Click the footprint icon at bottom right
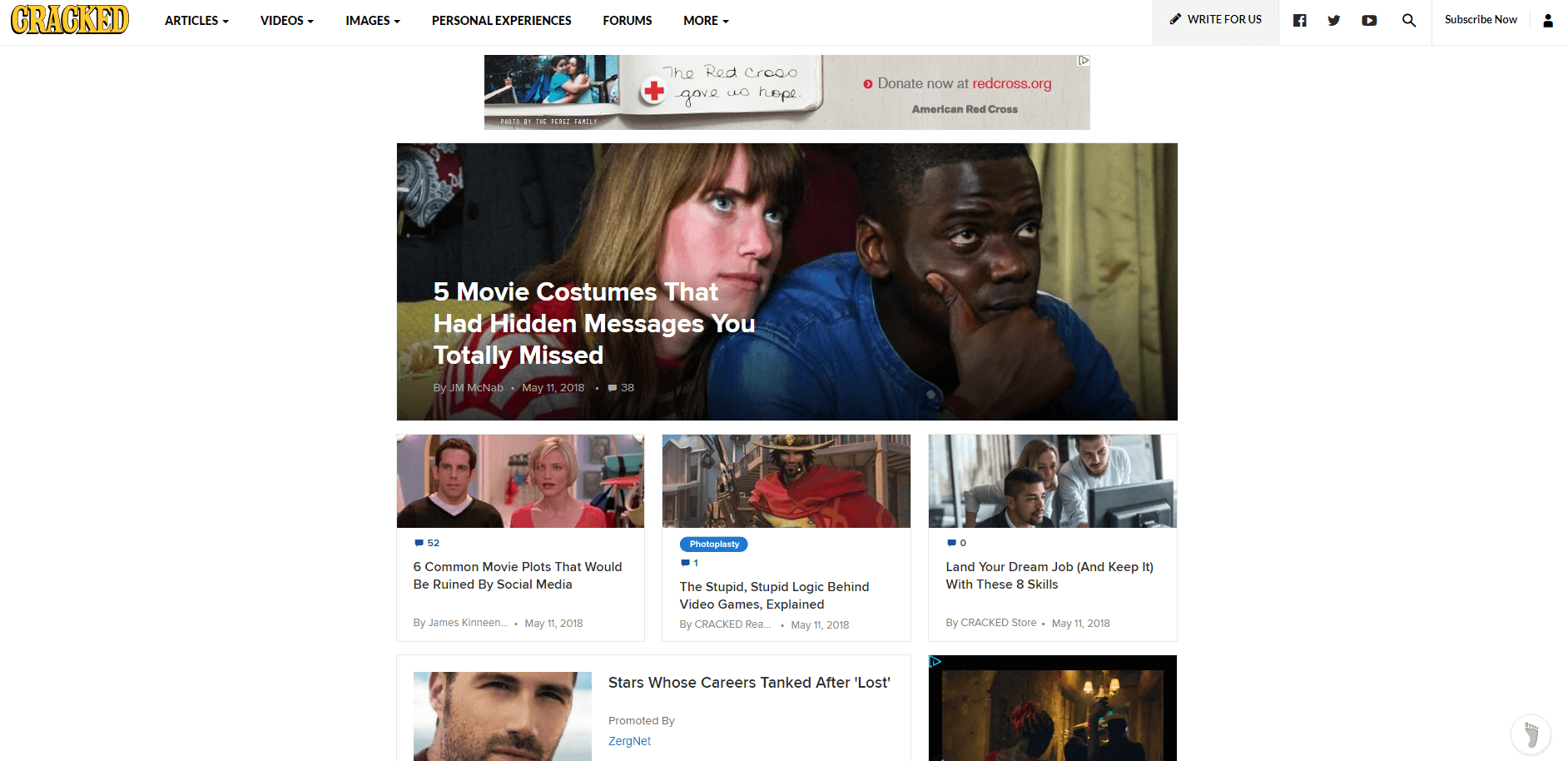Viewport: 1568px width, 761px height. pyautogui.click(x=1531, y=734)
